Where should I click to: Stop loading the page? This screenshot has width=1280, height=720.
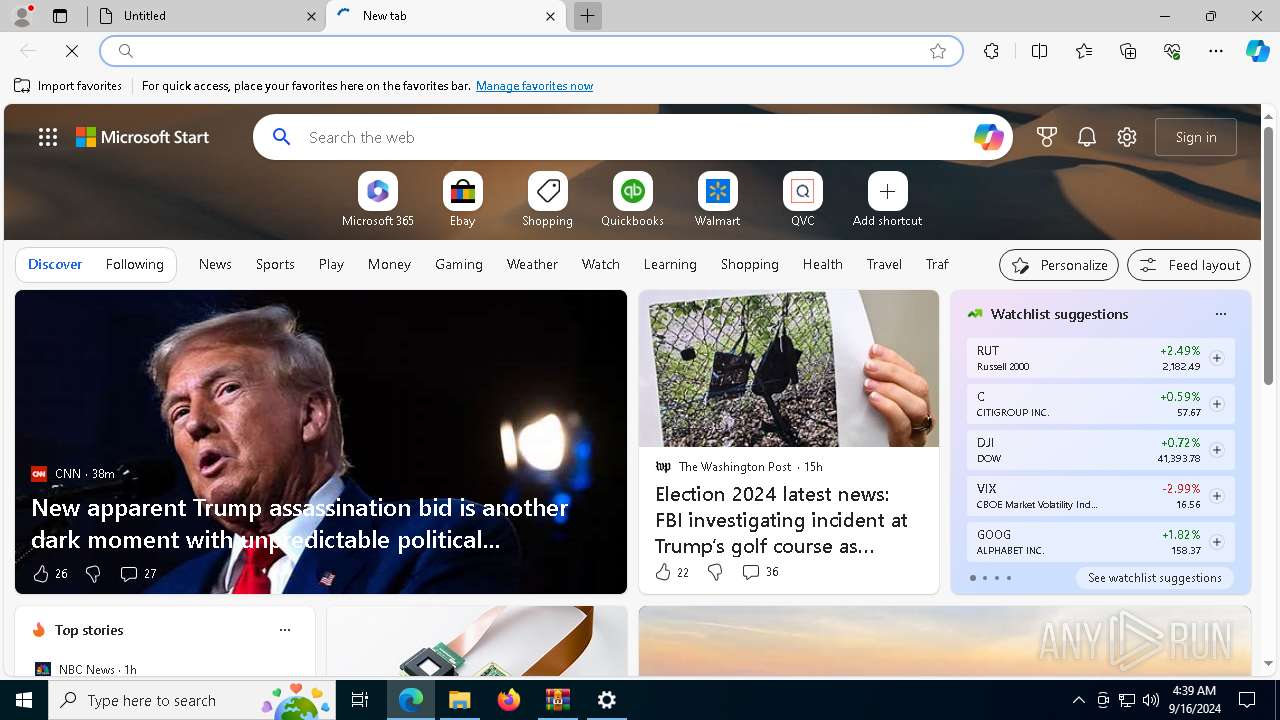(72, 51)
